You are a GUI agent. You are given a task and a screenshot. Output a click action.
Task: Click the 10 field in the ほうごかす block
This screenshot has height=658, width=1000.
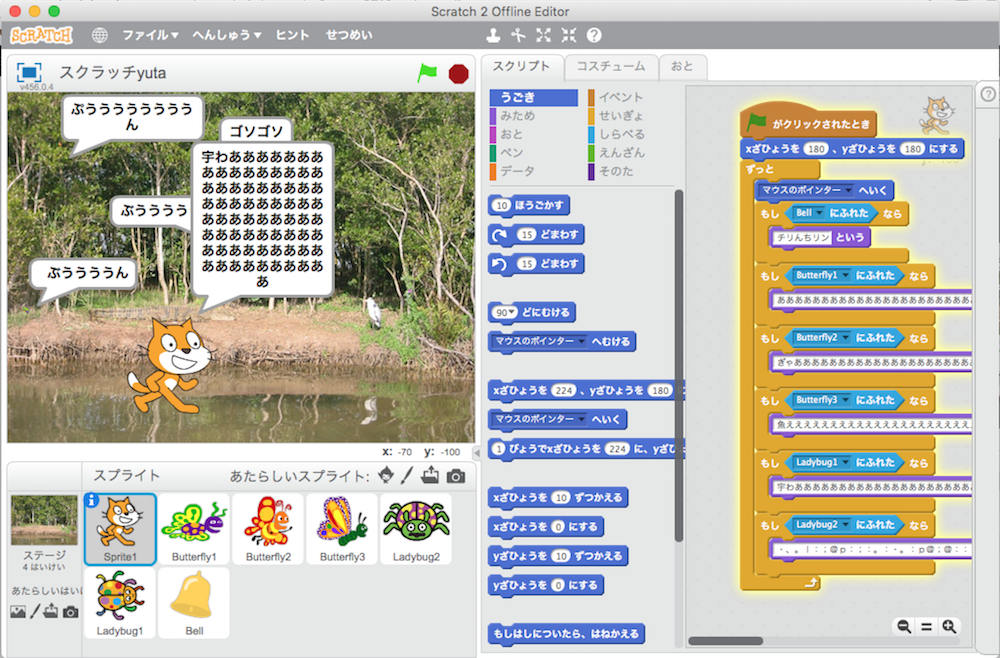pos(502,205)
